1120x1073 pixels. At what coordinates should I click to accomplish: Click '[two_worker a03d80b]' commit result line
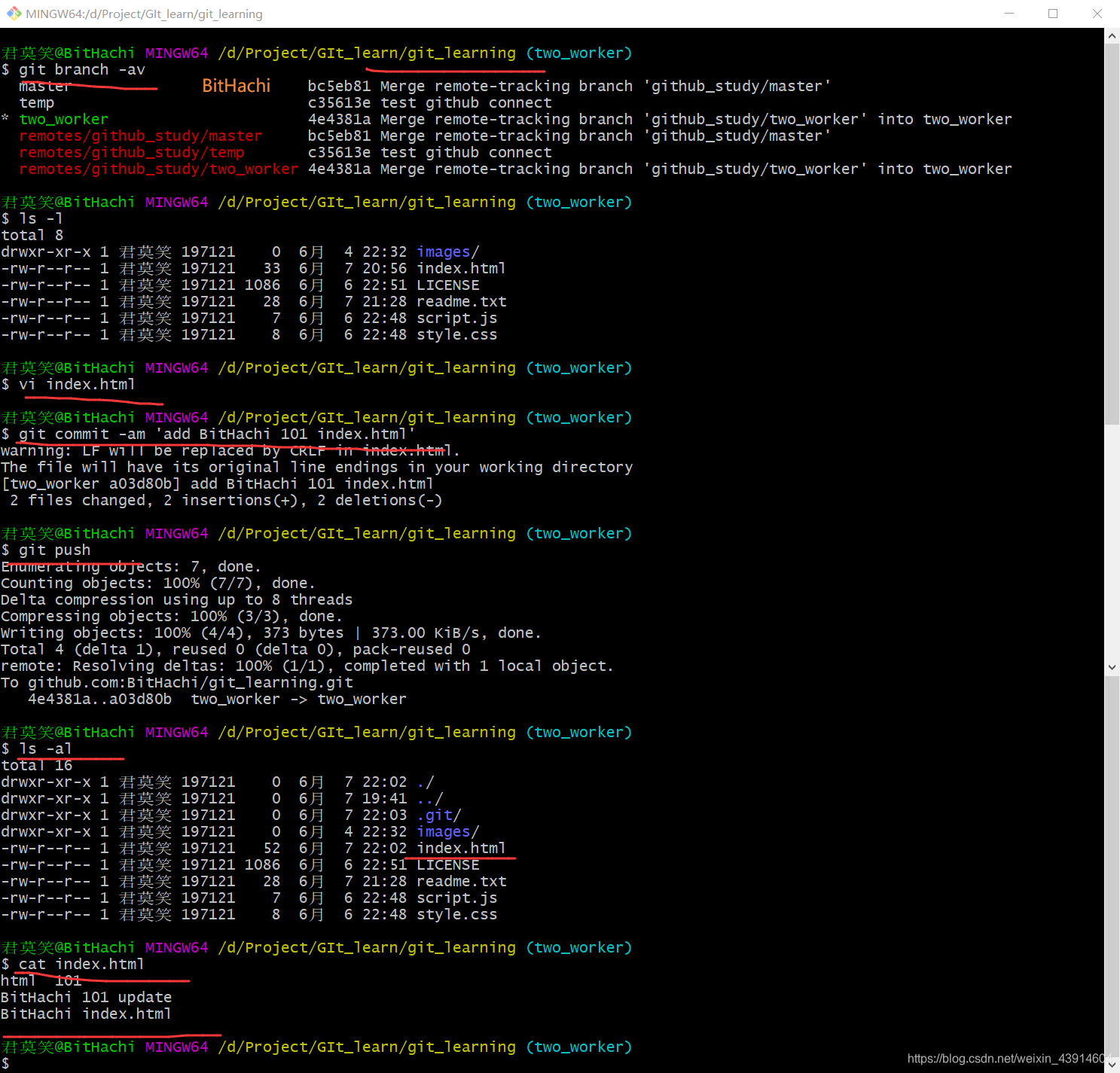(218, 484)
